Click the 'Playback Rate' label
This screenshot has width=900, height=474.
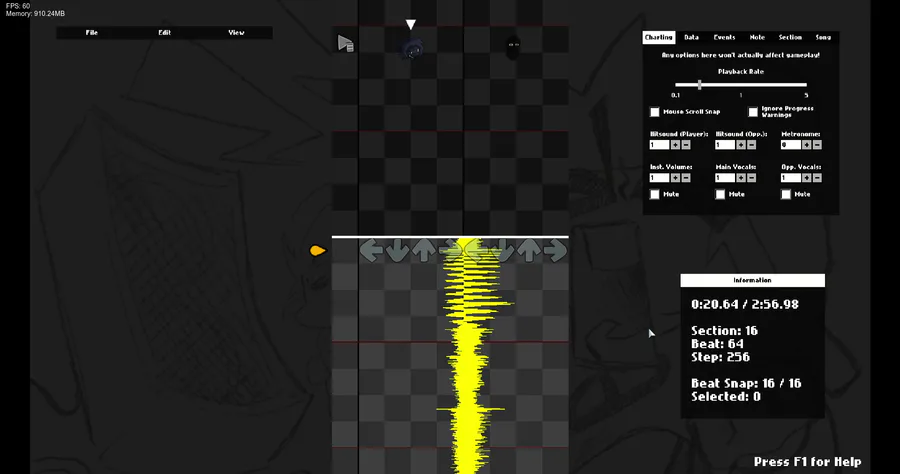[740, 72]
